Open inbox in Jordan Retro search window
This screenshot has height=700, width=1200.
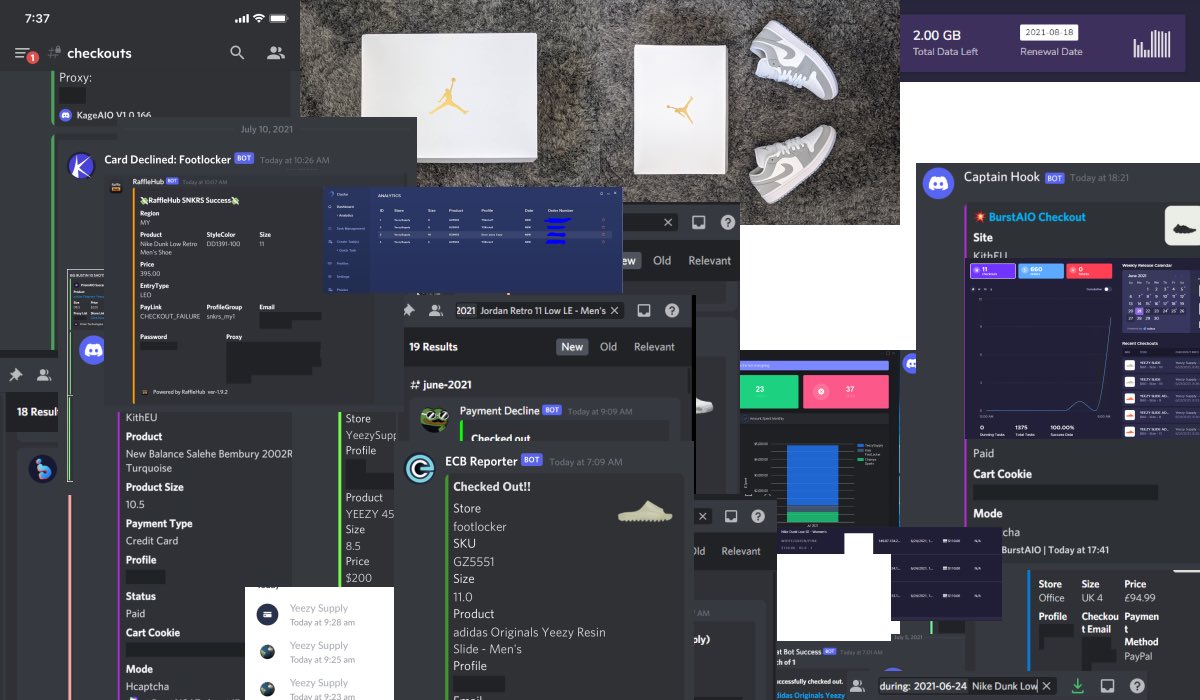point(644,311)
